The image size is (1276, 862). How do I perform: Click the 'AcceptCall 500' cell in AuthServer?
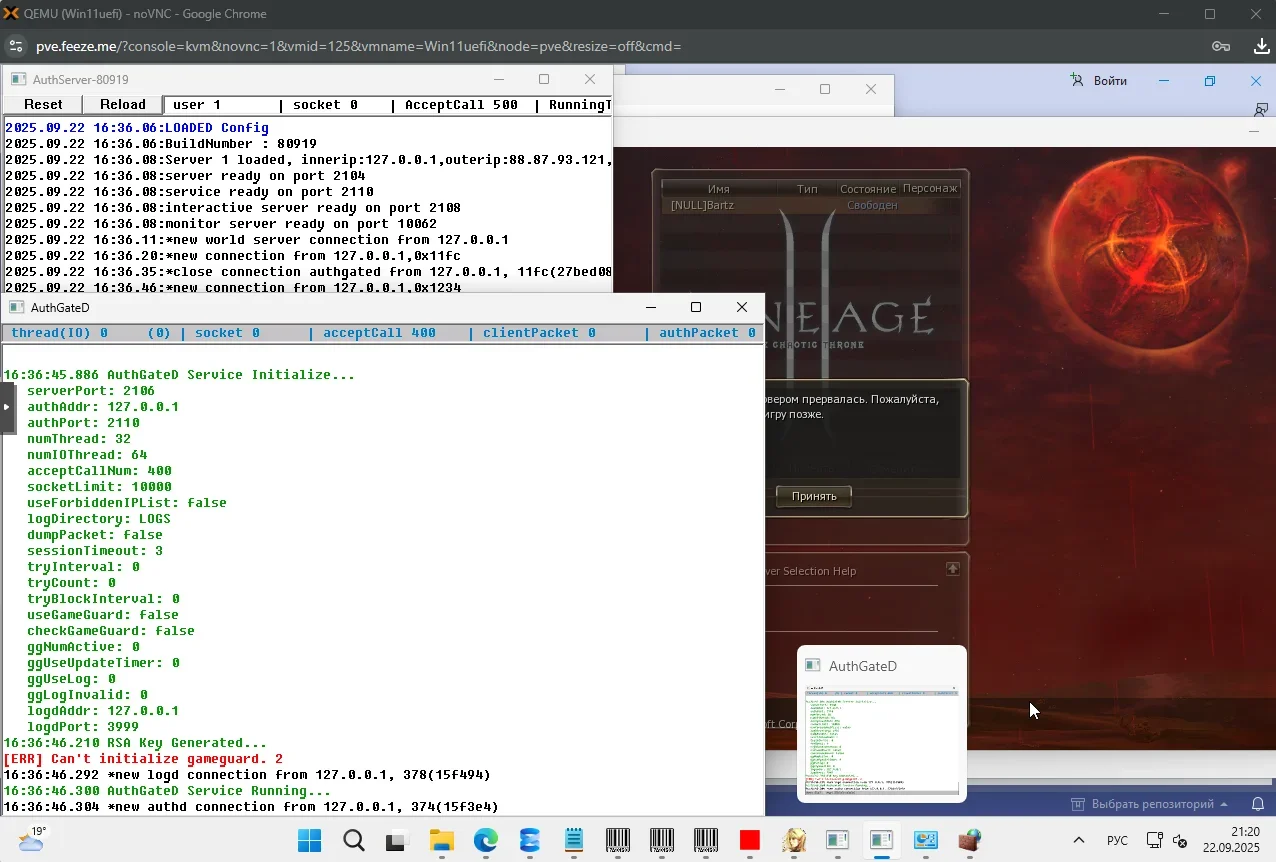(x=462, y=104)
